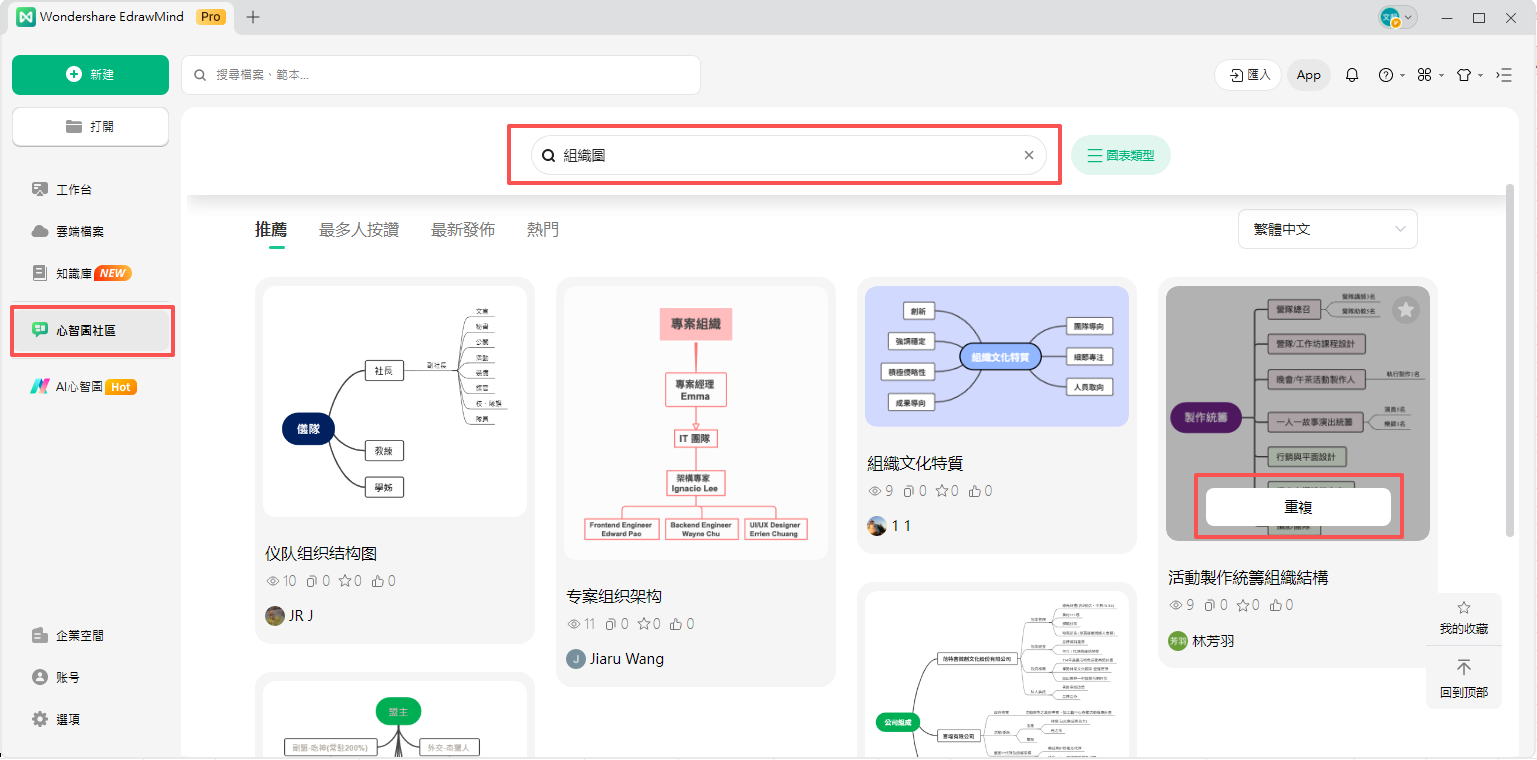Screen dimensions: 1537x760
Task: Expand the 繁體中文 language dropdown
Action: coord(1327,229)
